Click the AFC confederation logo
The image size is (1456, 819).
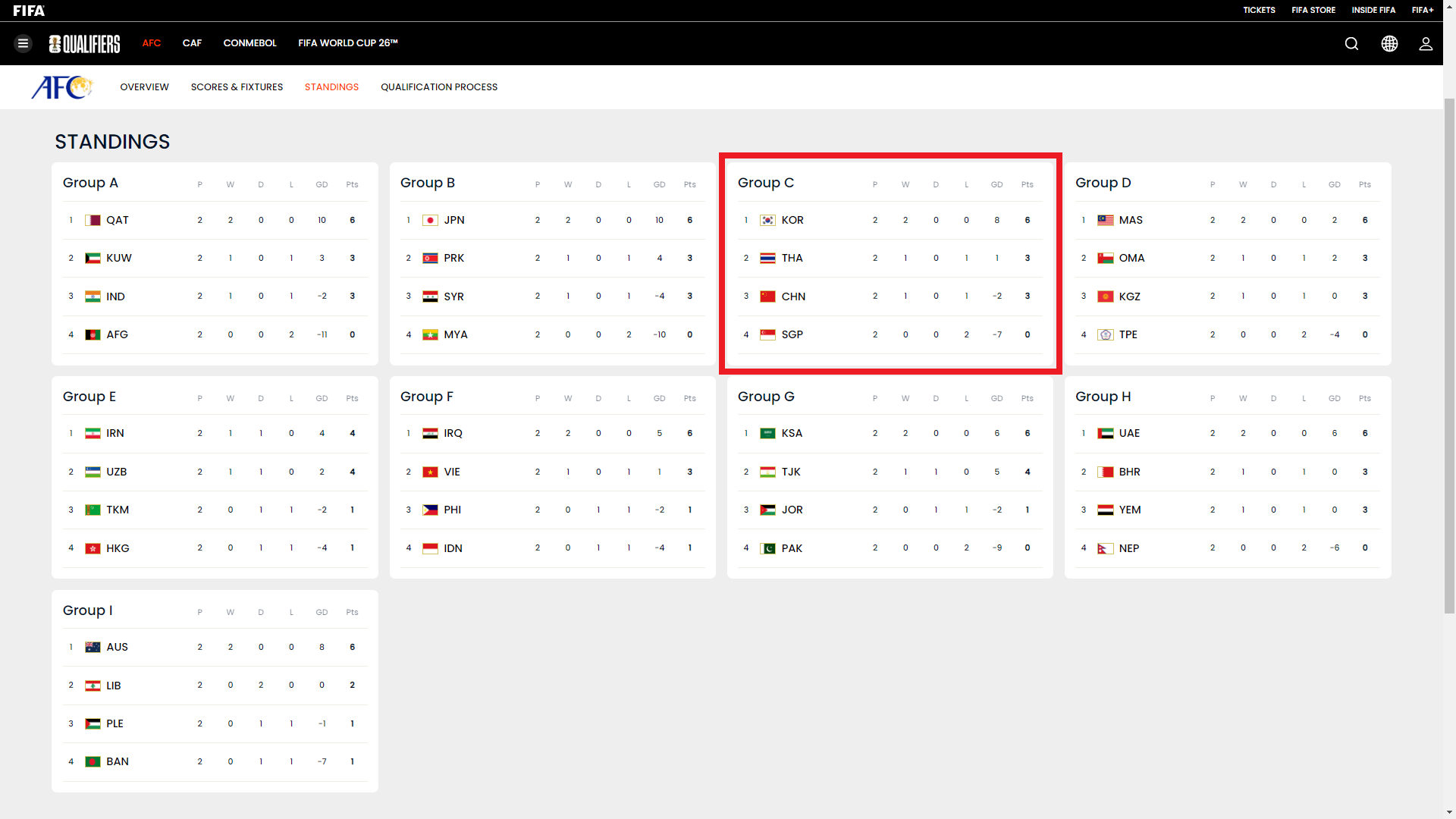62,87
